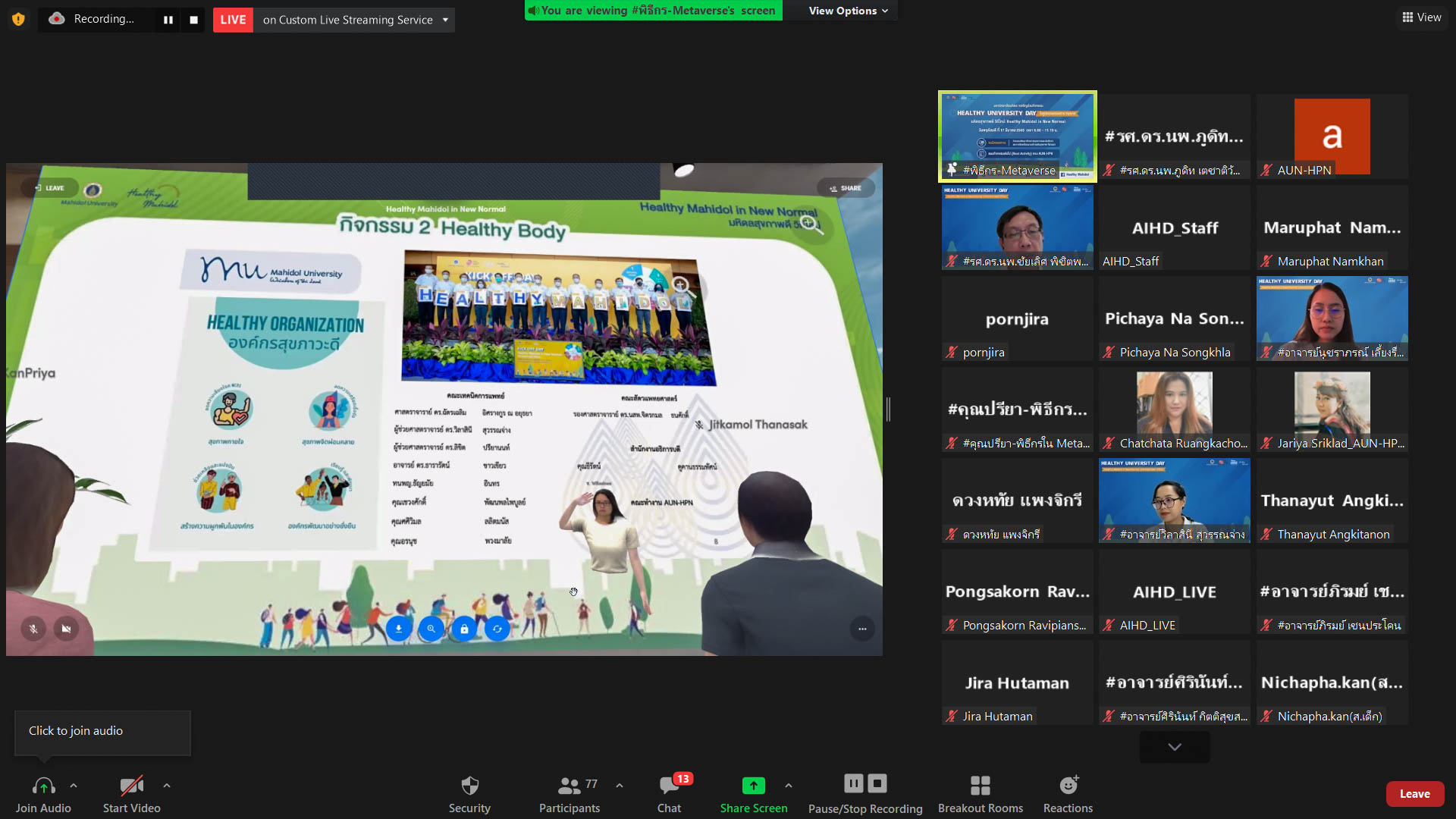Expand video options arrow beside Start Video
The width and height of the screenshot is (1456, 819).
coord(167,786)
